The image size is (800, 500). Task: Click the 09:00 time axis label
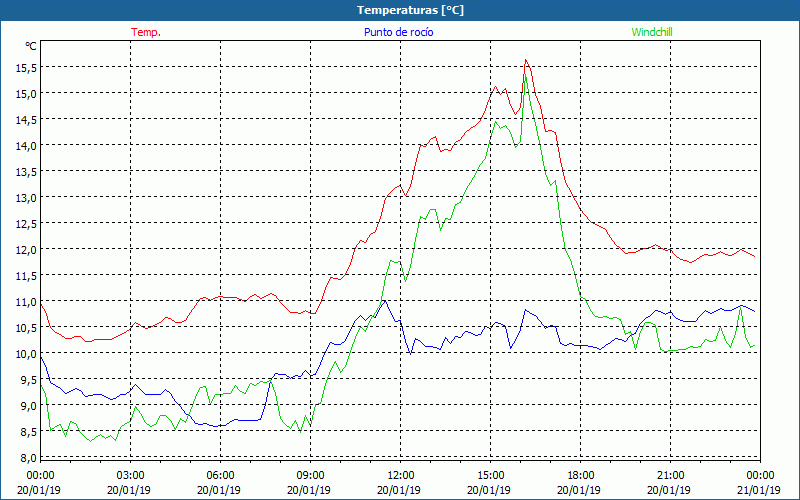point(311,476)
